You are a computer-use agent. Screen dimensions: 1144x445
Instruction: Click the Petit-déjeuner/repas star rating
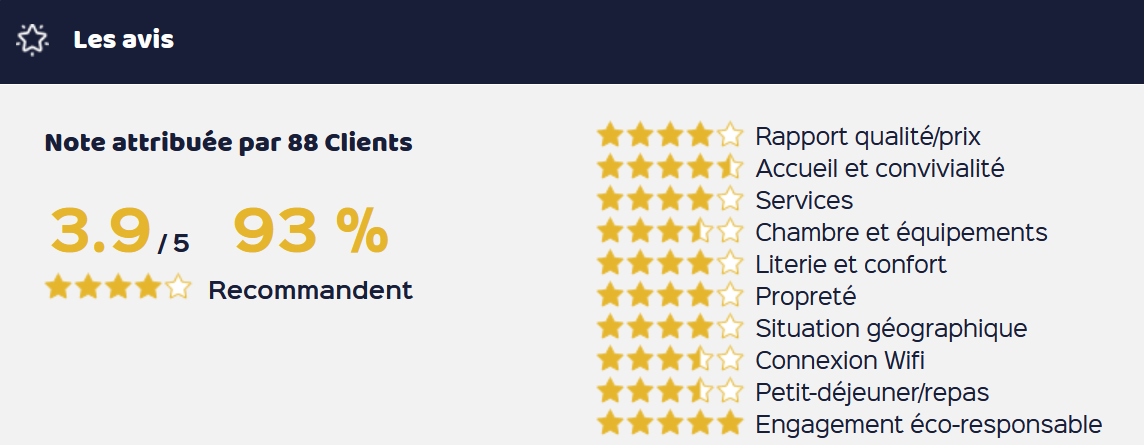[x=670, y=392]
